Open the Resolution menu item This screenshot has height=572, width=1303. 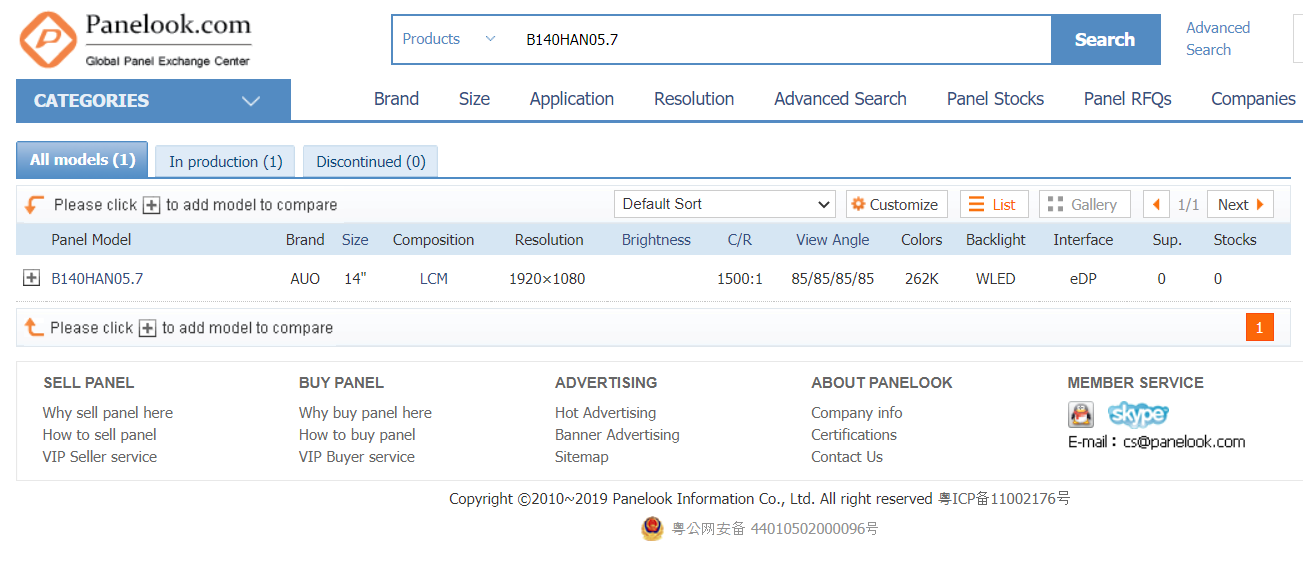(694, 99)
